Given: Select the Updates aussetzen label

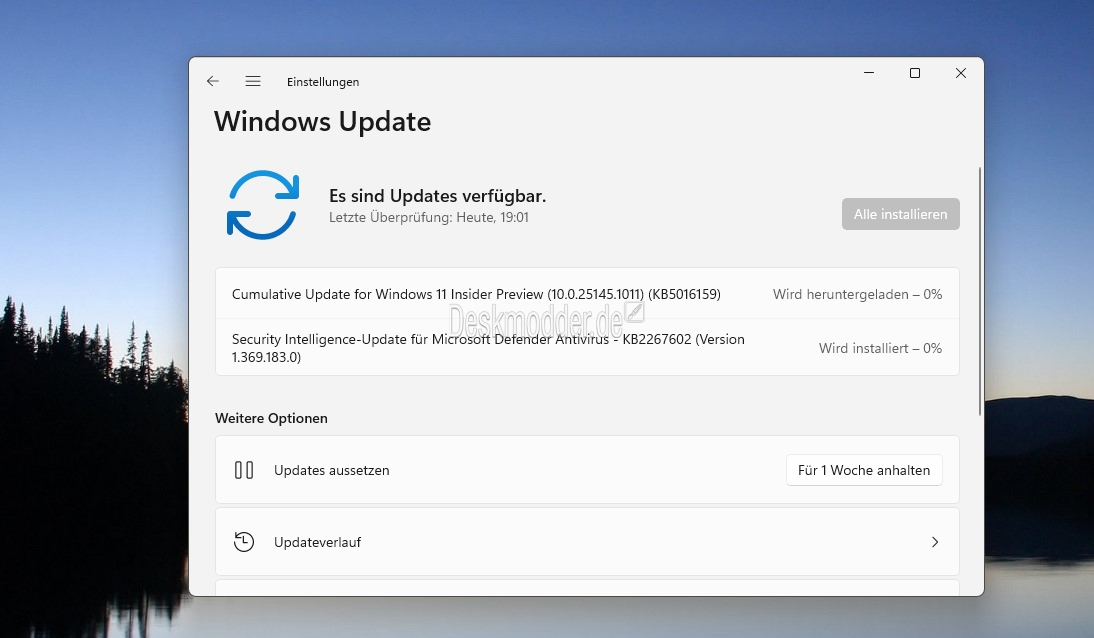Looking at the screenshot, I should pos(331,470).
